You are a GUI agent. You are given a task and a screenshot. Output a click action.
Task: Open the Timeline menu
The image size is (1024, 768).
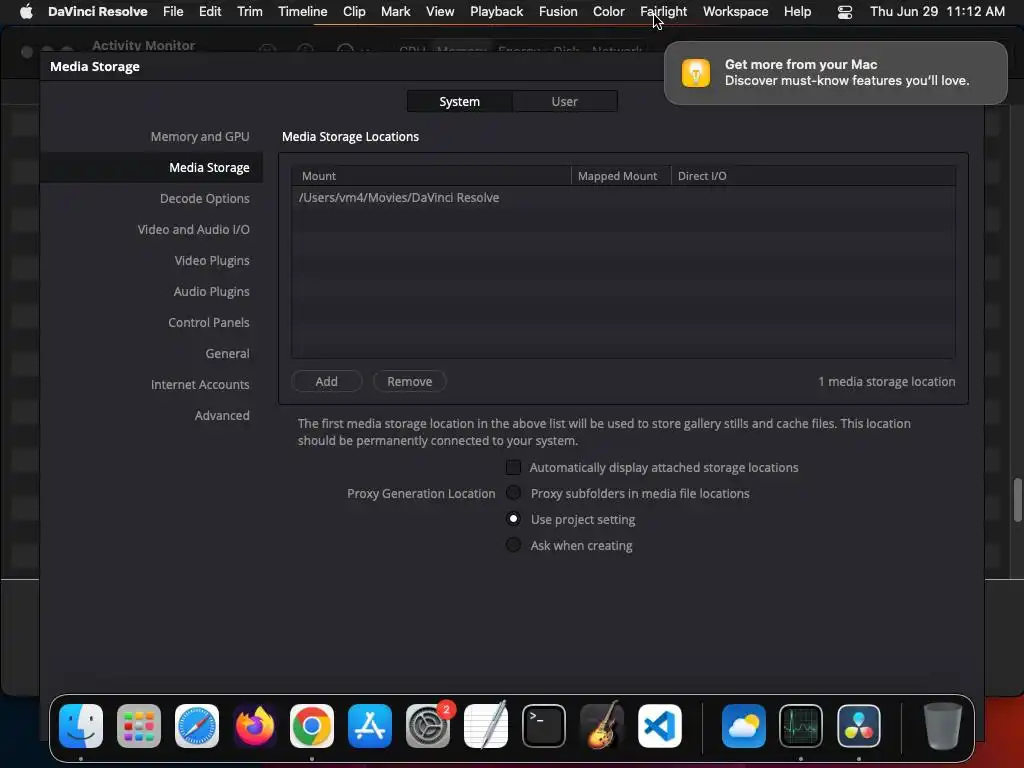(x=302, y=11)
